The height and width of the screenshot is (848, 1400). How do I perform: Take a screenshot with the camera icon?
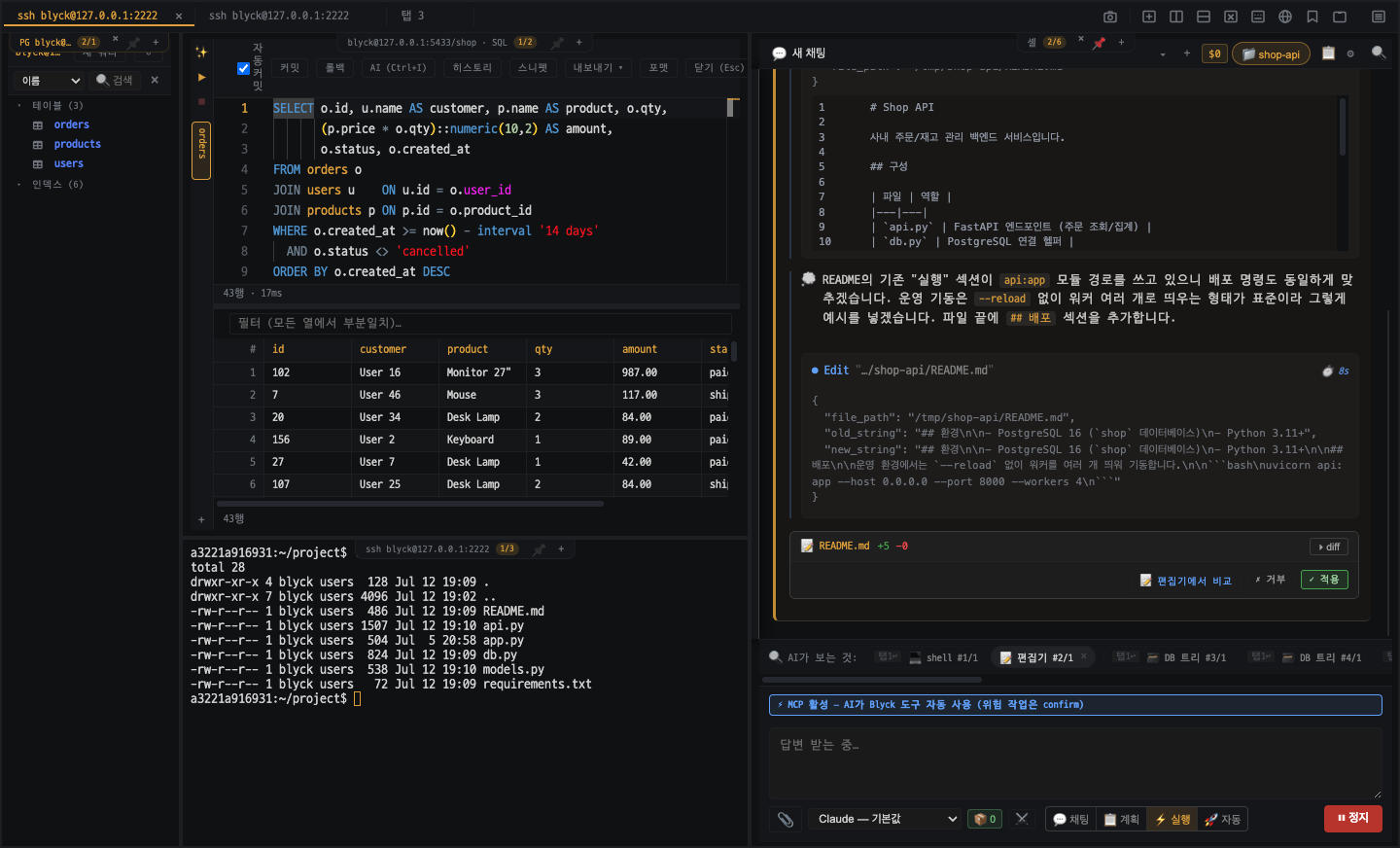click(1110, 17)
